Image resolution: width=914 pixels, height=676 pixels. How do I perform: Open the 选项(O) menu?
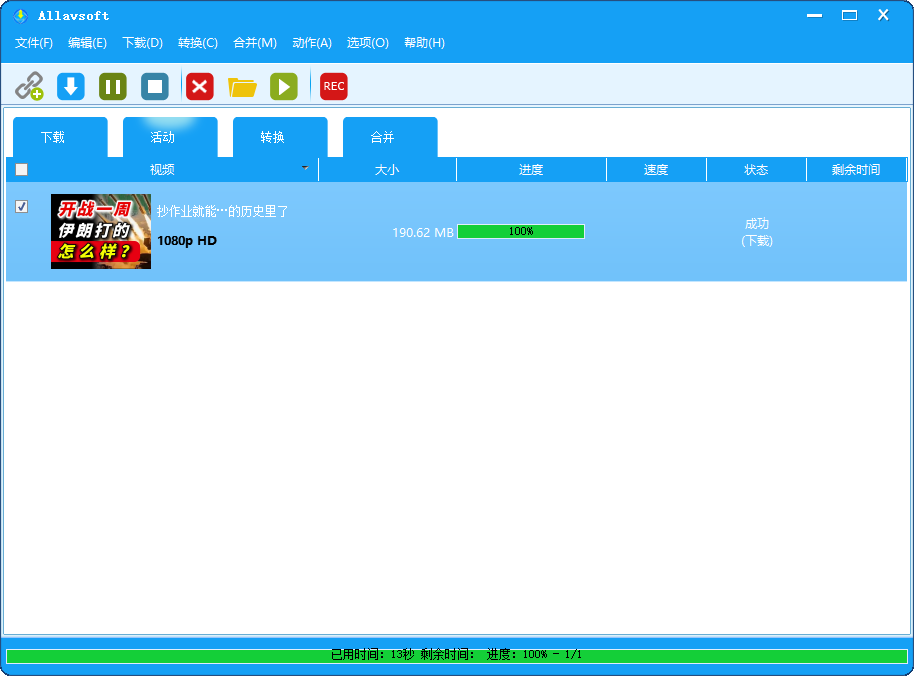click(x=367, y=43)
